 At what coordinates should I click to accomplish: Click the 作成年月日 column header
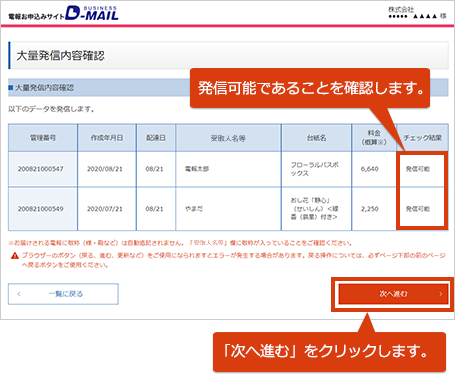click(x=107, y=138)
